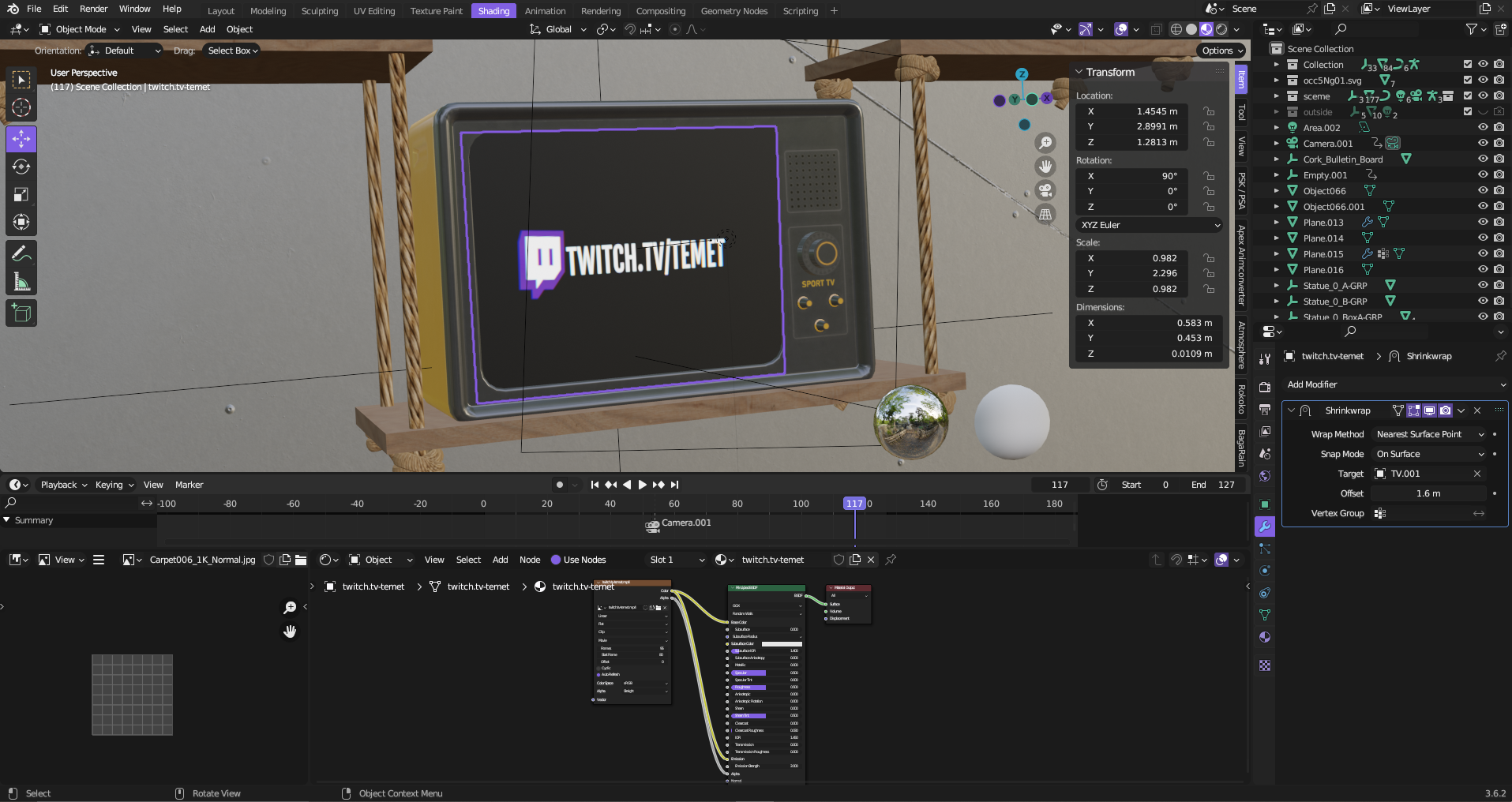Viewport: 1512px width, 802px height.
Task: Click the viewport Options button
Action: pos(1221,51)
